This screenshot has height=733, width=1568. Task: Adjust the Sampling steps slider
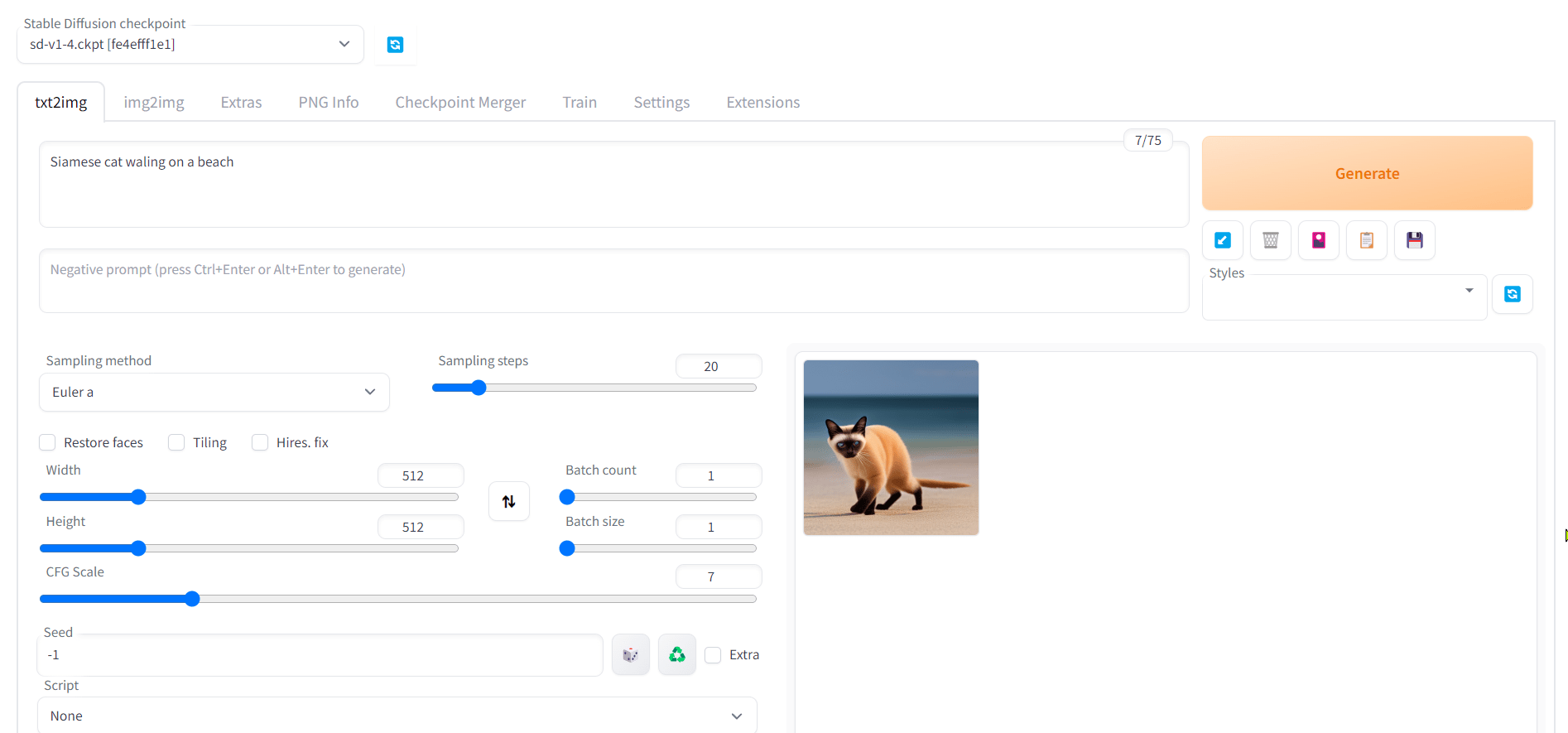coord(594,388)
